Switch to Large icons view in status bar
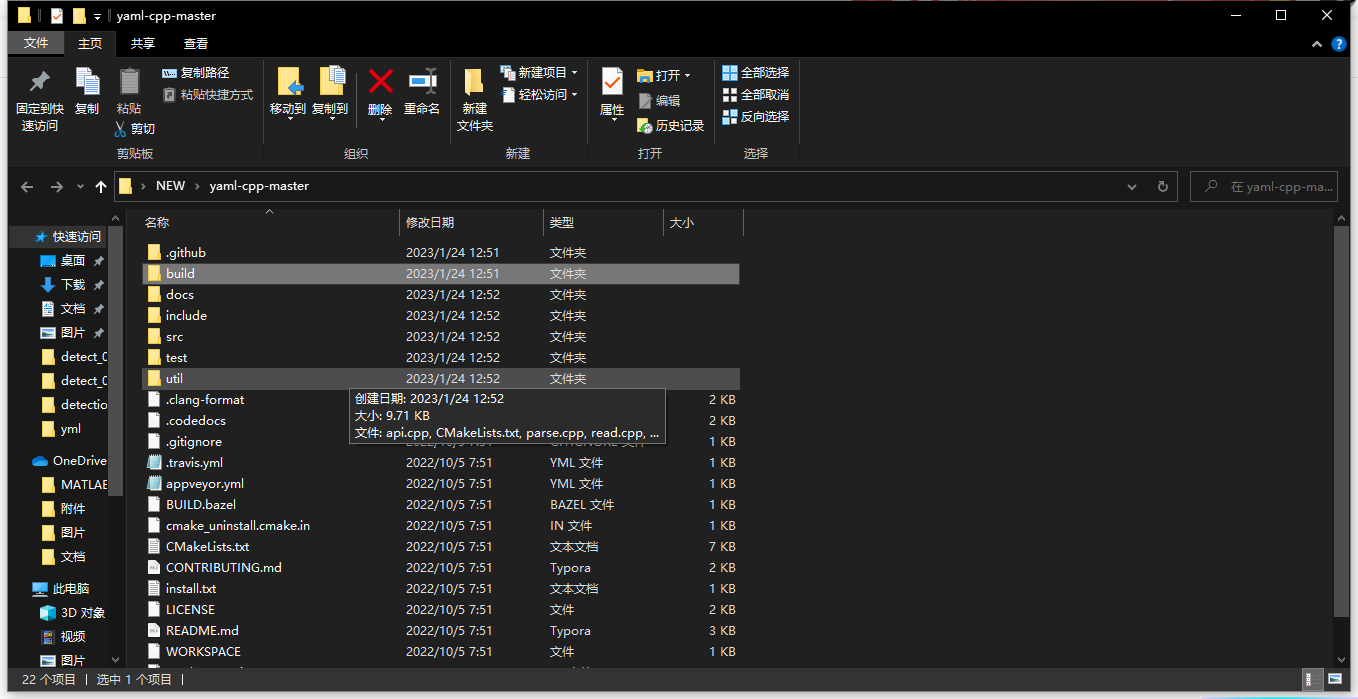This screenshot has height=699, width=1358. click(x=1336, y=681)
